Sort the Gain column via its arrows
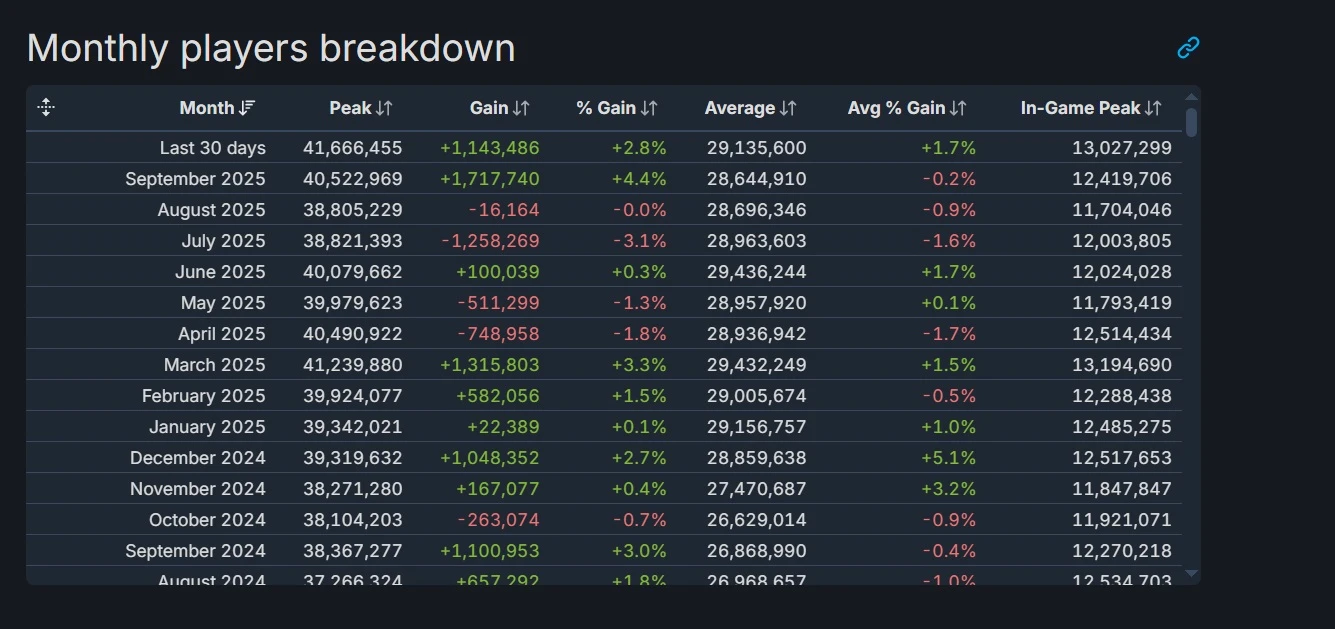This screenshot has width=1335, height=629. 521,108
